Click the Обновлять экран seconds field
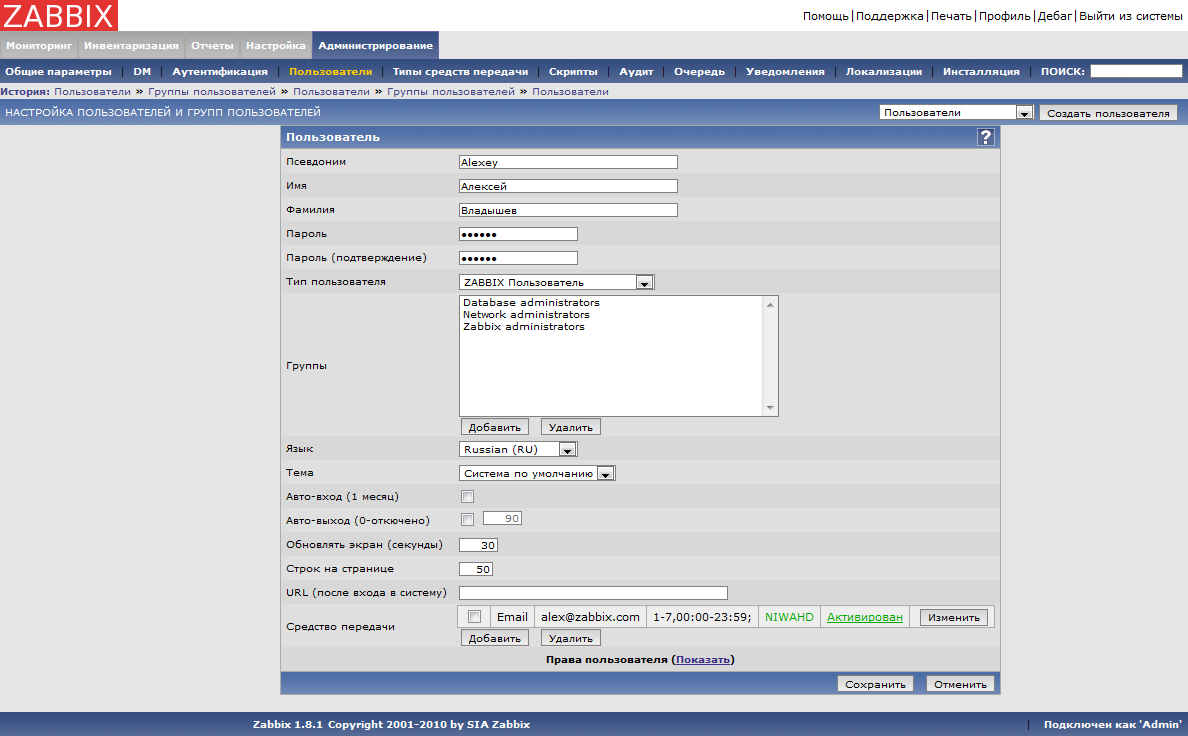The width and height of the screenshot is (1188, 736). pos(478,545)
